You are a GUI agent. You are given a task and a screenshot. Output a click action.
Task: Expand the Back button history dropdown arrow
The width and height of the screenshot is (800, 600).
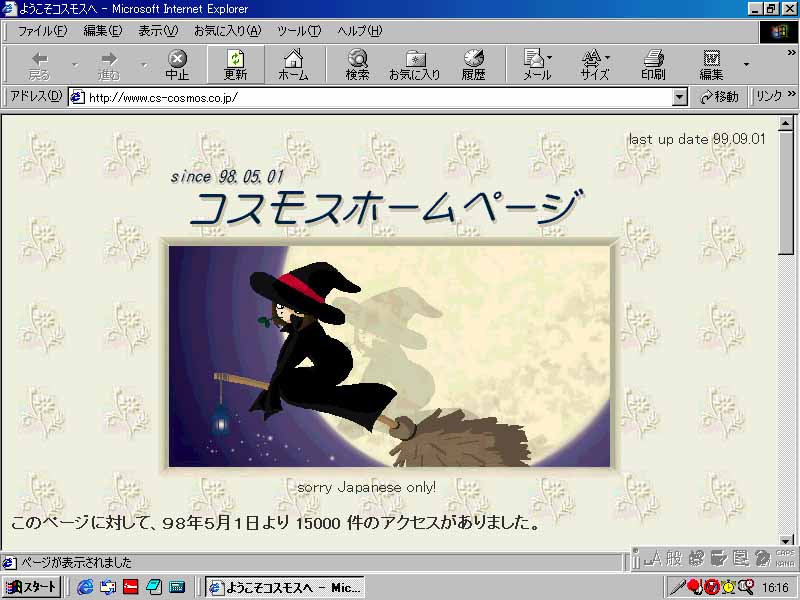(x=75, y=65)
